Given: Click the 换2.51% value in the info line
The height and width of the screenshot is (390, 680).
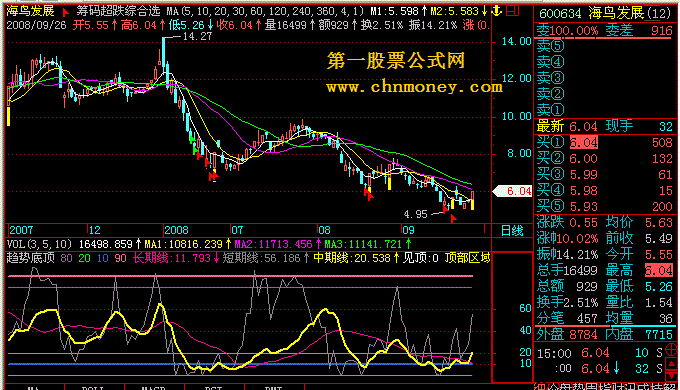Looking at the screenshot, I should pos(383,25).
